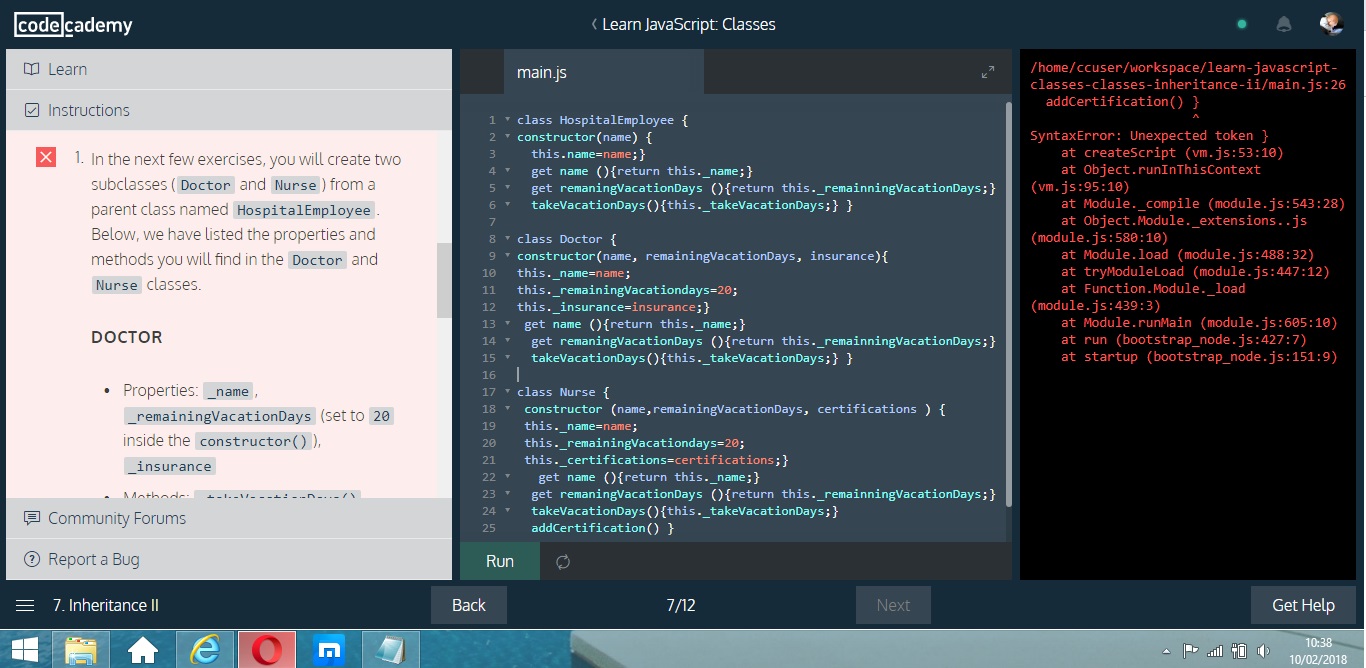This screenshot has height=668, width=1366.
Task: Expand the code editor to fullscreen
Action: click(988, 72)
